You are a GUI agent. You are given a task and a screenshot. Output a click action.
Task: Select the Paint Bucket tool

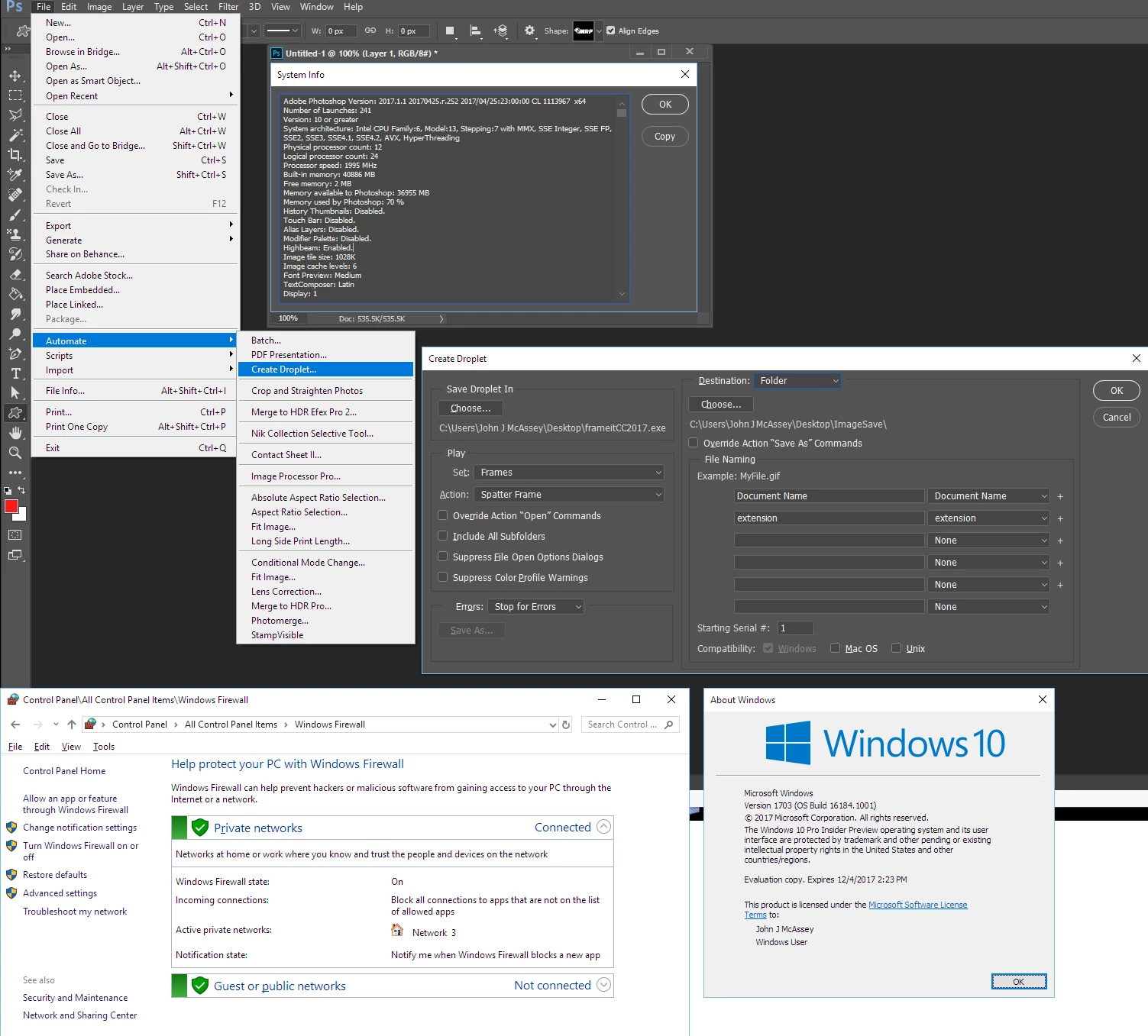15,294
